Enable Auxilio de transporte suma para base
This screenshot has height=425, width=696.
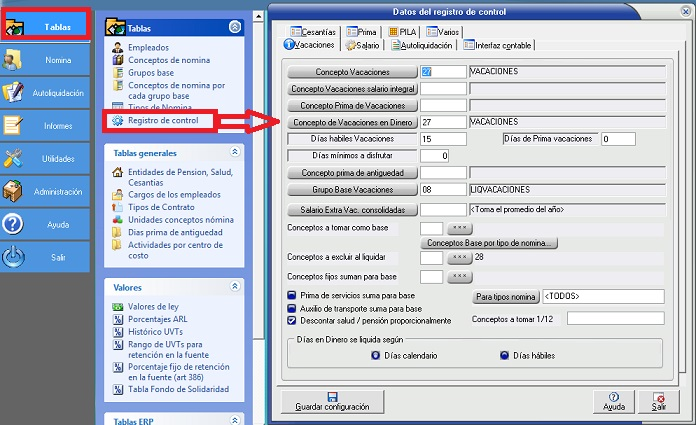pyautogui.click(x=292, y=309)
